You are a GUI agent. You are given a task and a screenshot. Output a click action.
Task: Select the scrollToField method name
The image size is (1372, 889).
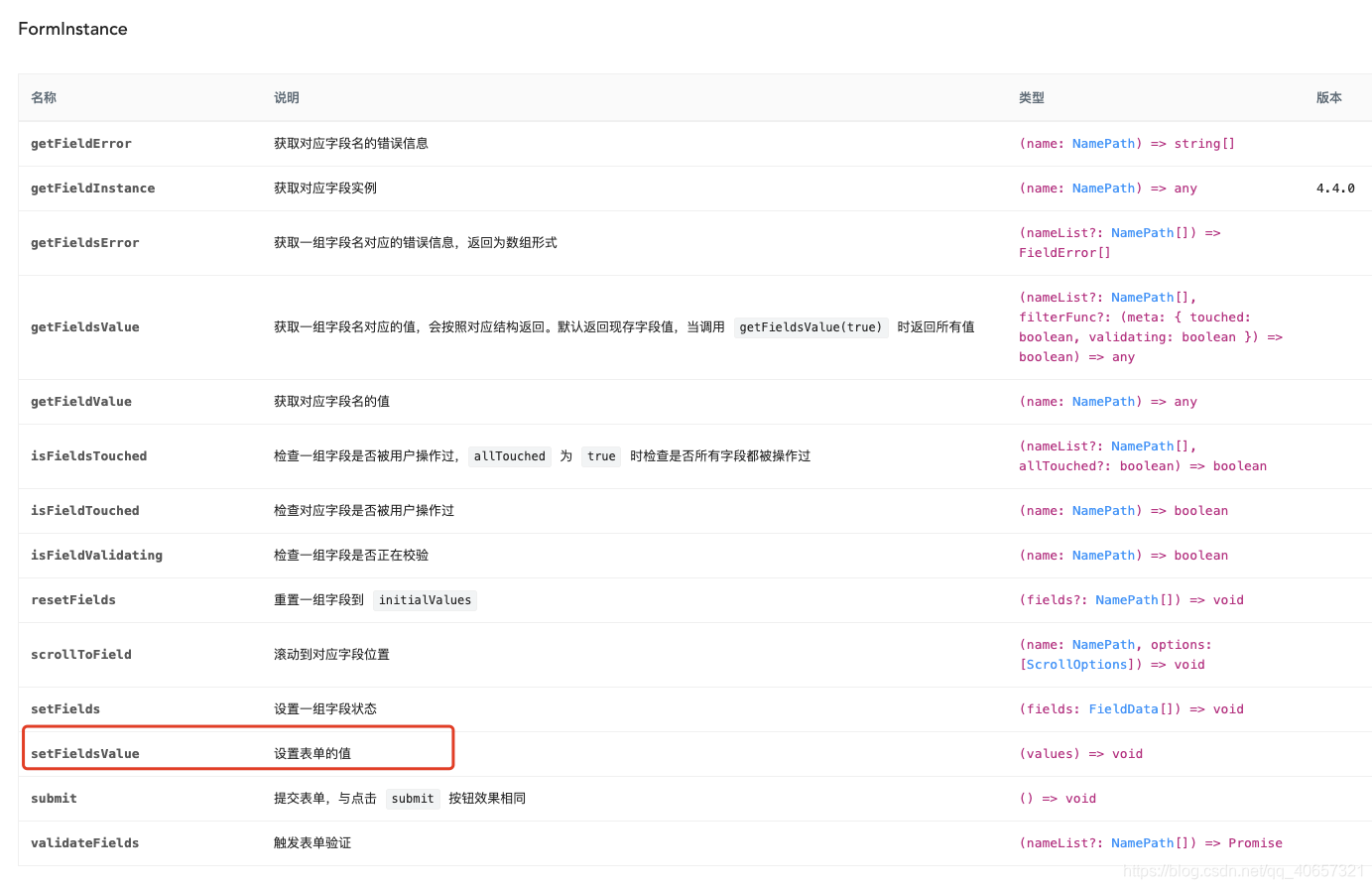click(x=81, y=655)
